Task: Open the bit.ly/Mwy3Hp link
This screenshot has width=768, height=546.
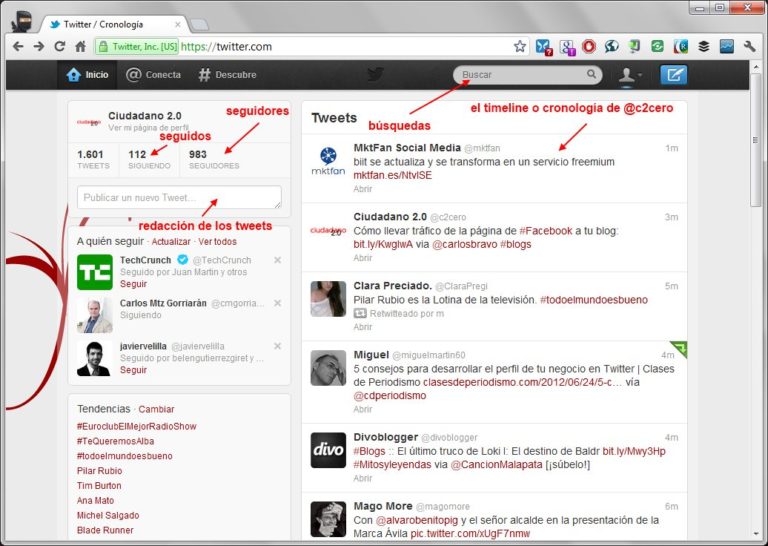Action: click(634, 451)
